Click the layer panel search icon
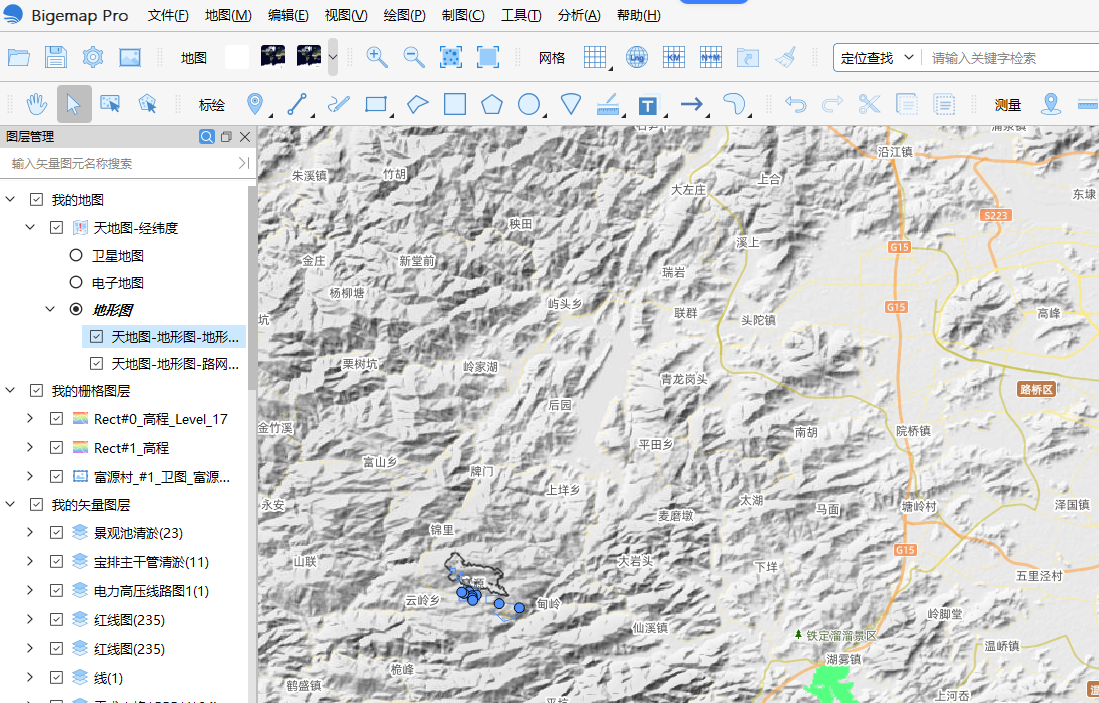1099x703 pixels. pyautogui.click(x=207, y=137)
